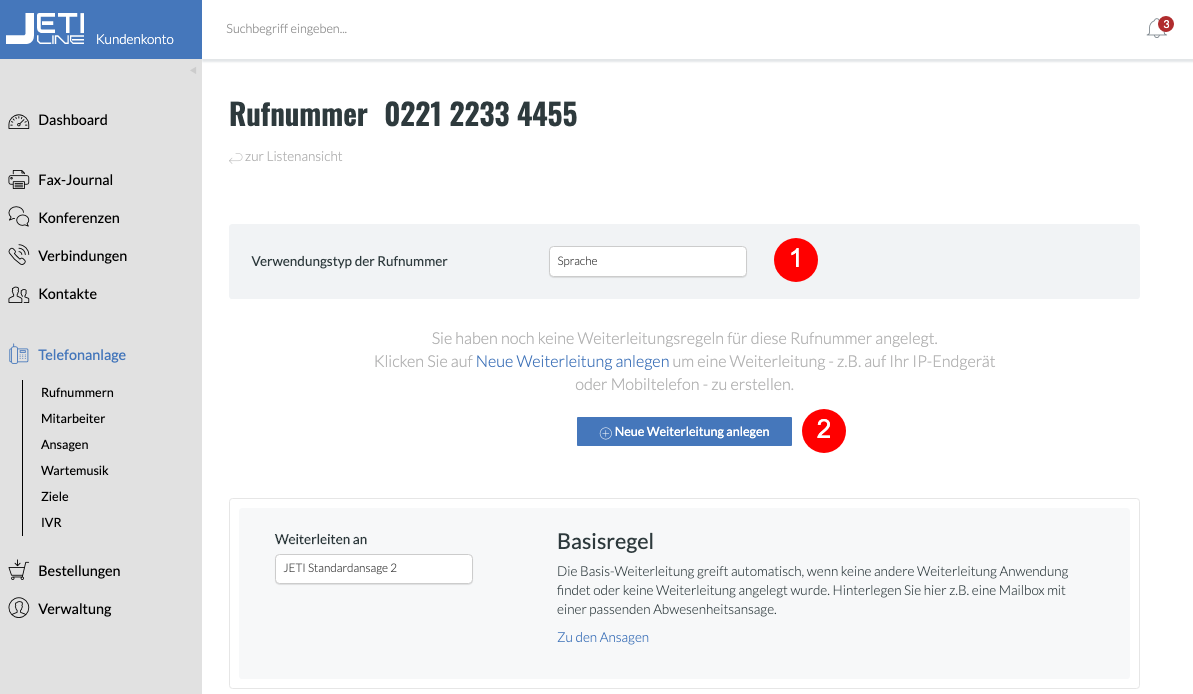Click the Verwendungstyp der Rufnummer label
The width and height of the screenshot is (1193, 694).
(349, 262)
